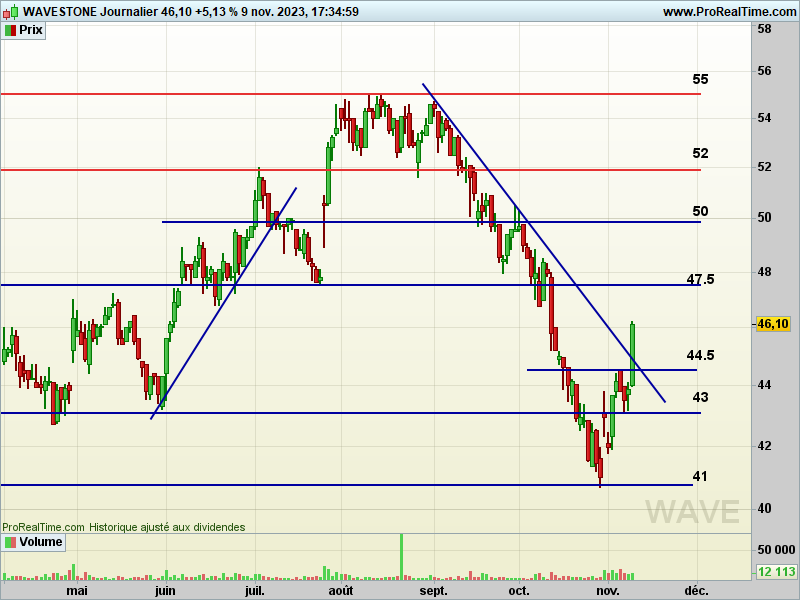
Task: Click the août month marker on time axis
Action: pos(341,591)
